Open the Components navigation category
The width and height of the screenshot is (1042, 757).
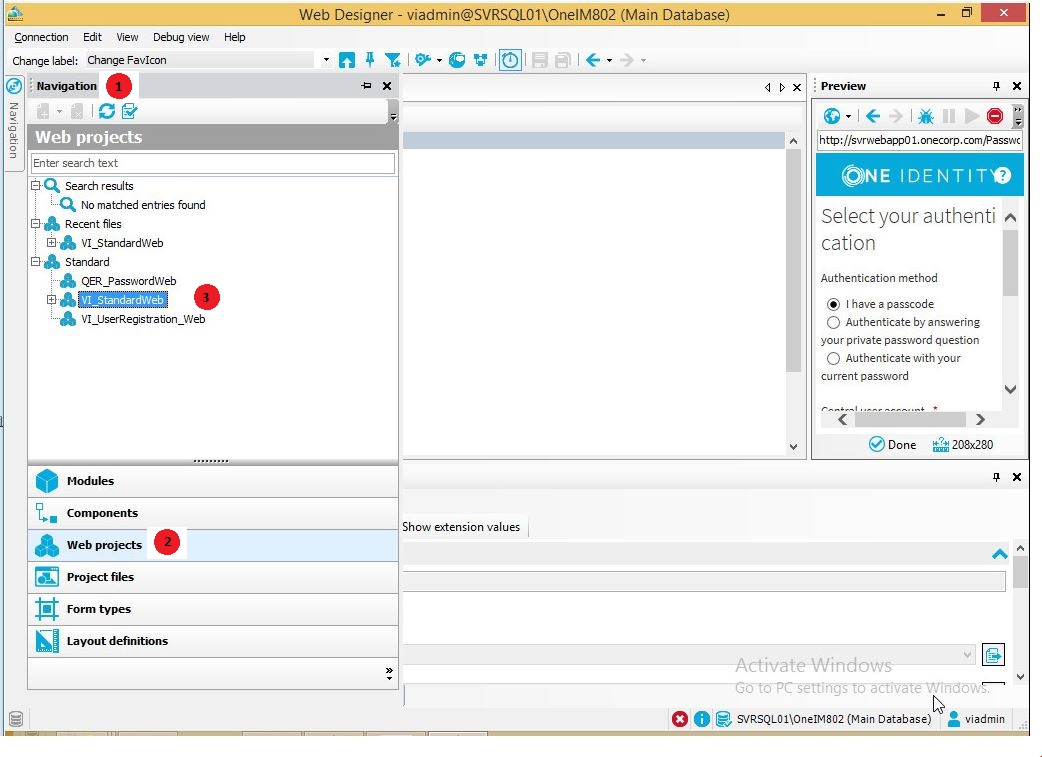(213, 513)
